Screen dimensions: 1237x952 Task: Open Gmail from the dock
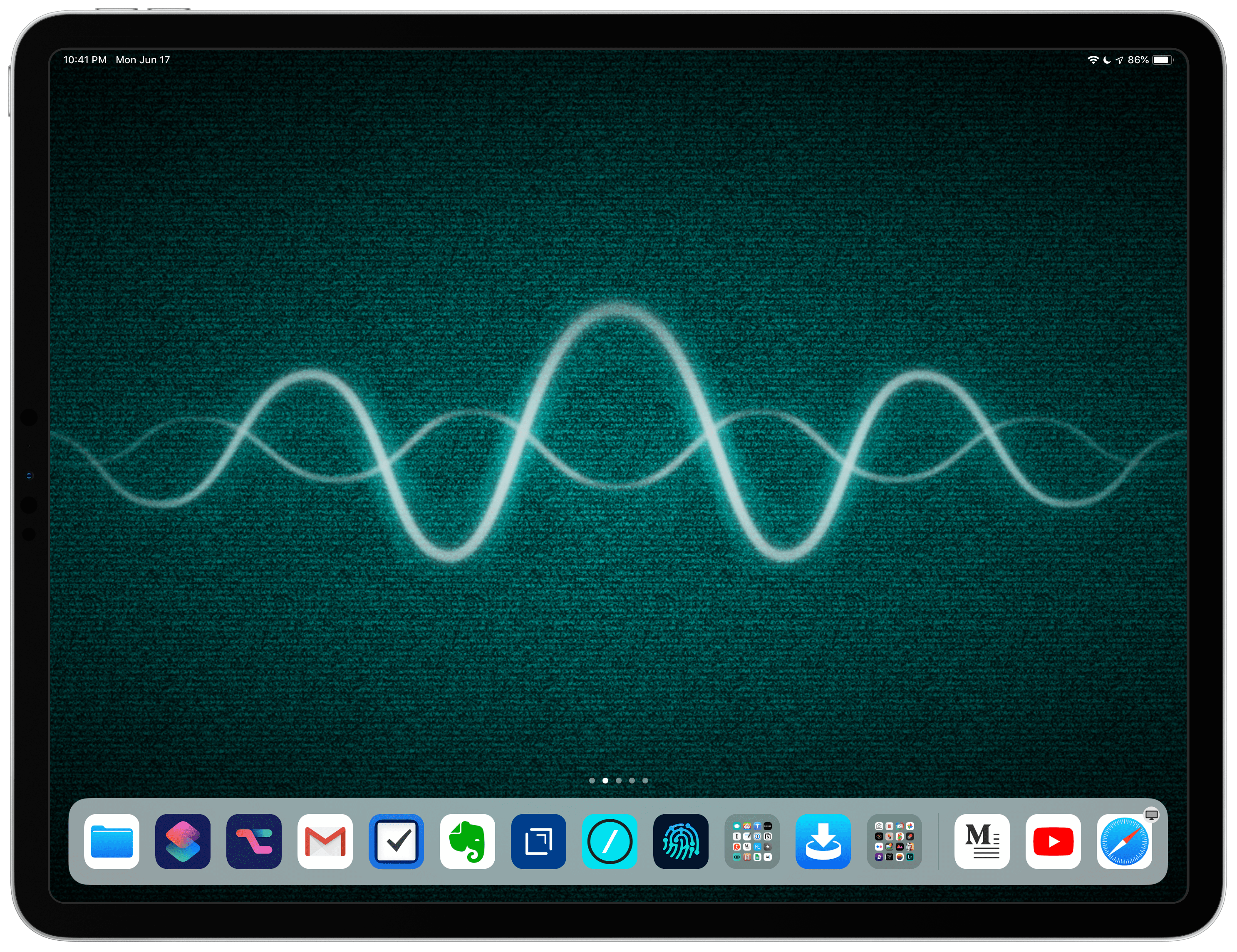coord(325,842)
